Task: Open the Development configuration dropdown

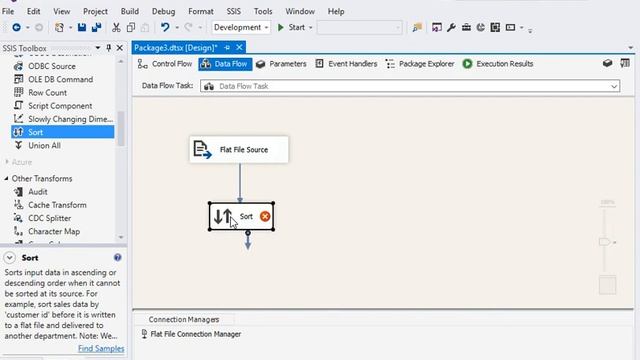Action: [x=241, y=27]
